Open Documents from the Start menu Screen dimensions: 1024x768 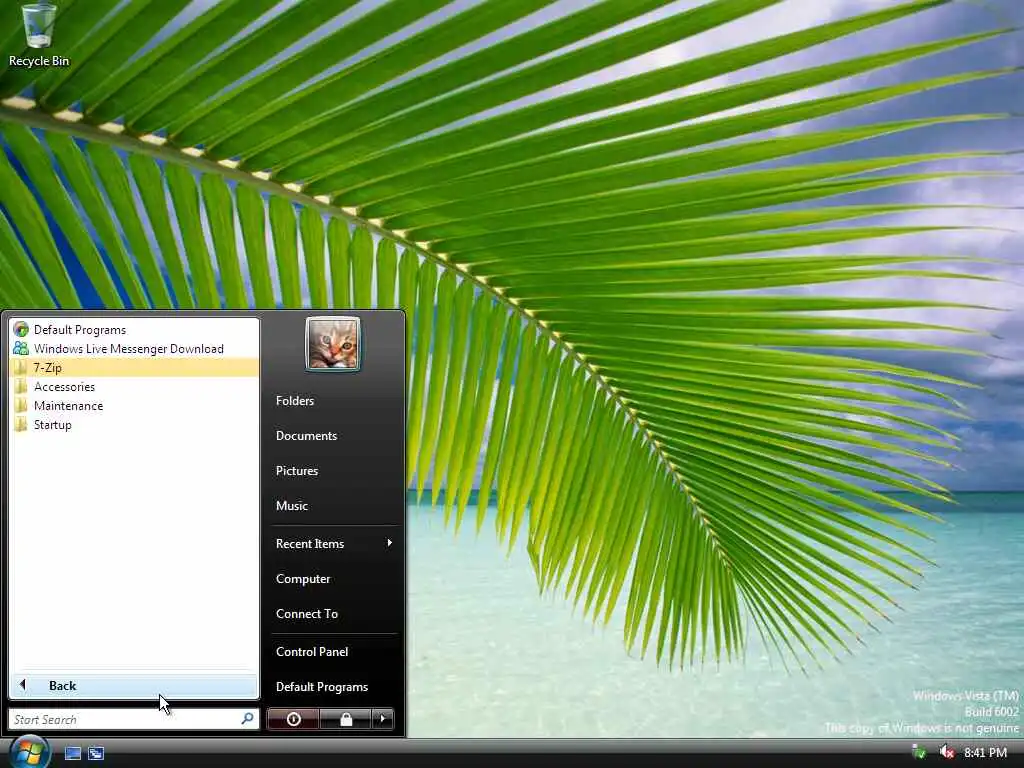click(306, 436)
